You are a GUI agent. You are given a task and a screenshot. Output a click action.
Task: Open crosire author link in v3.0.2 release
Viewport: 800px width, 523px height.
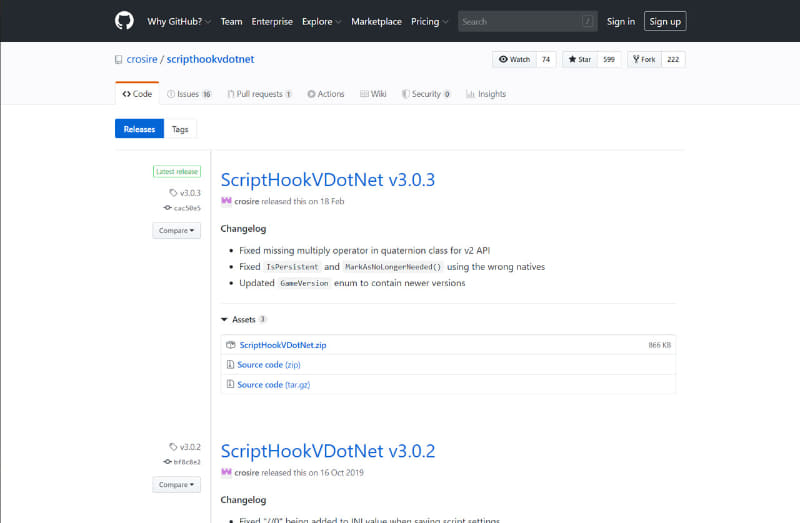246,473
